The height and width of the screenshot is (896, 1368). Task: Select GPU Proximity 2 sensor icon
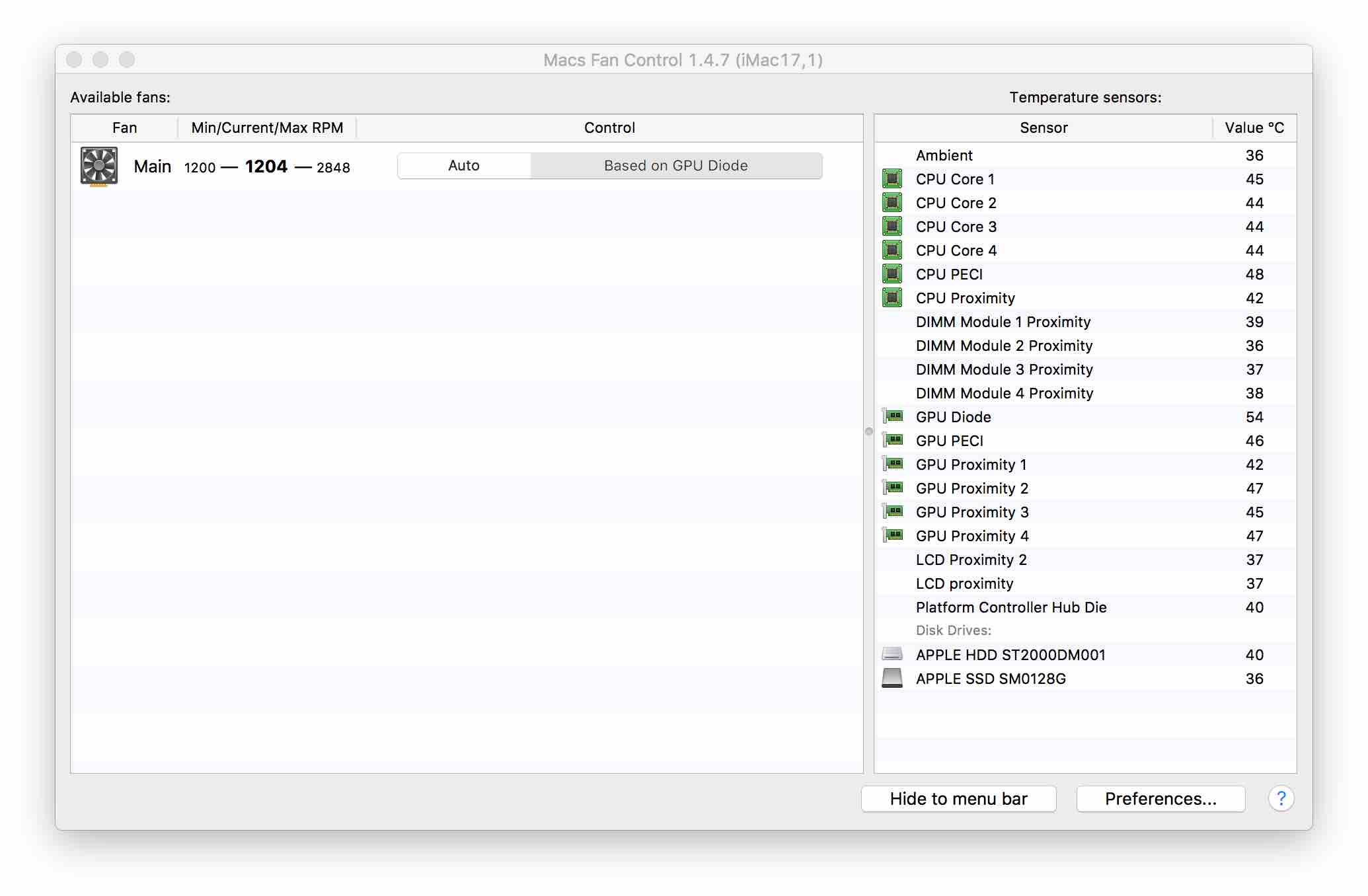click(x=893, y=488)
